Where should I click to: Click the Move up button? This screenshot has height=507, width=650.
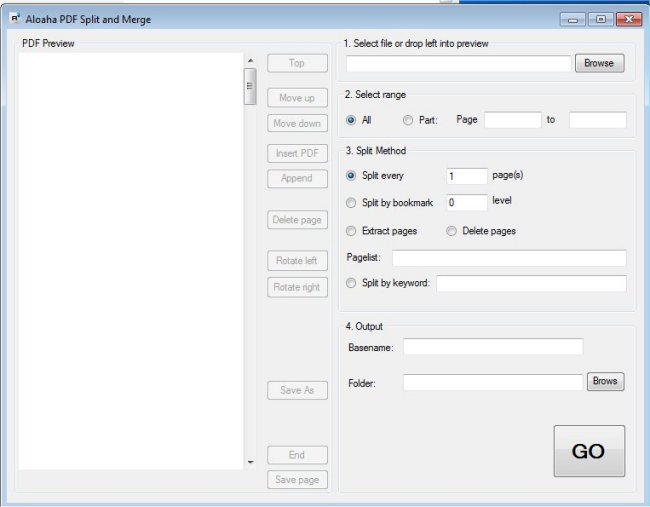(297, 98)
